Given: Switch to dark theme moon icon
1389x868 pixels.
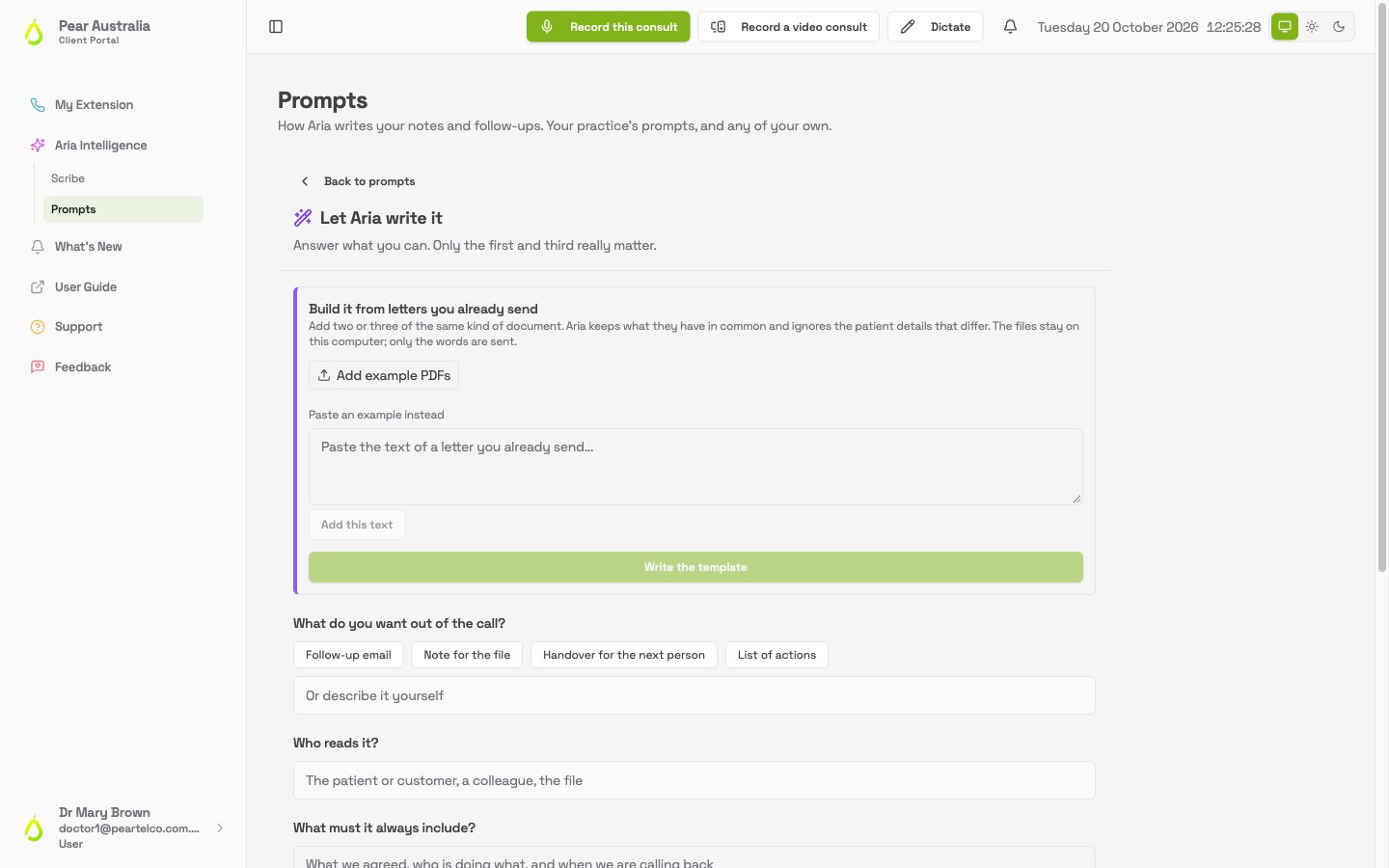Looking at the screenshot, I should pos(1339,27).
